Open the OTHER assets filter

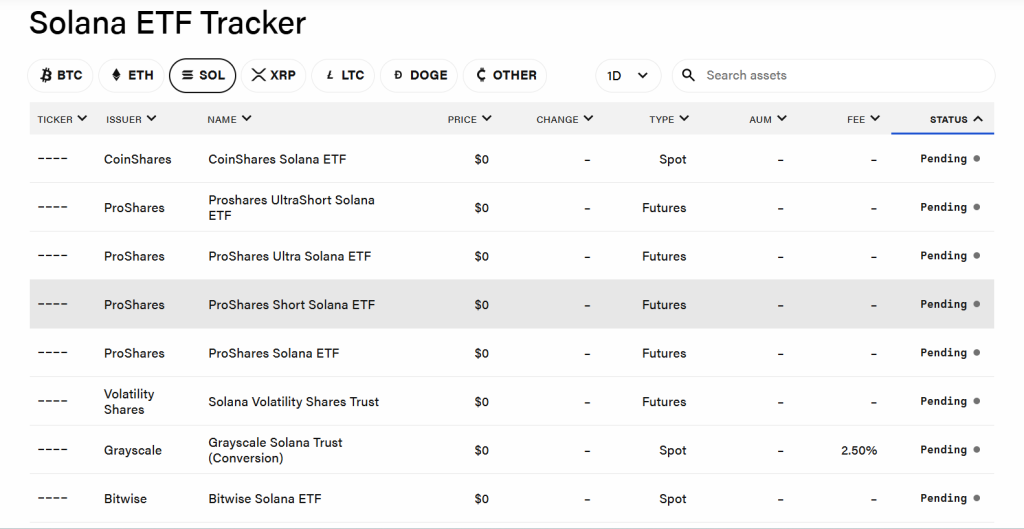click(505, 75)
